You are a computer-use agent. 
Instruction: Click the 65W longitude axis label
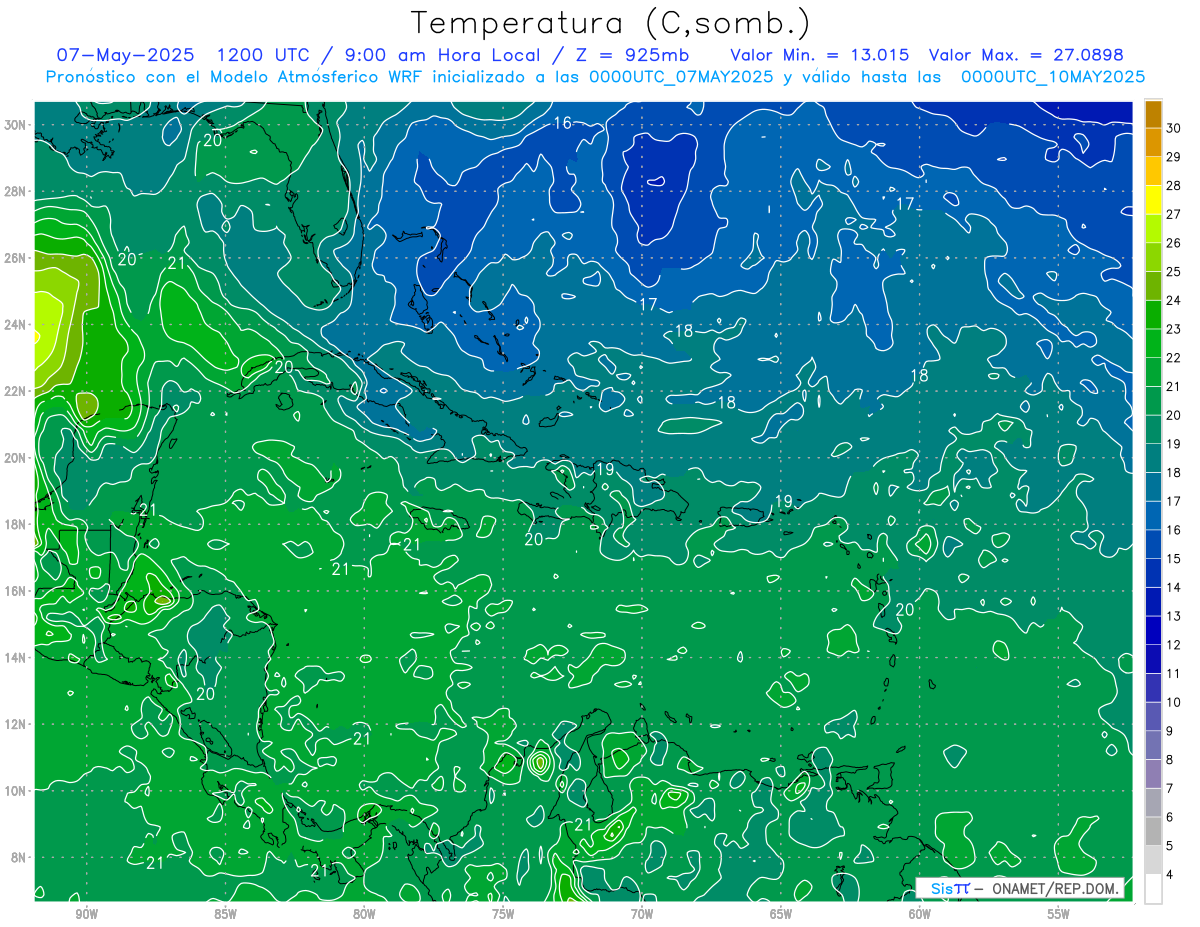(x=781, y=914)
